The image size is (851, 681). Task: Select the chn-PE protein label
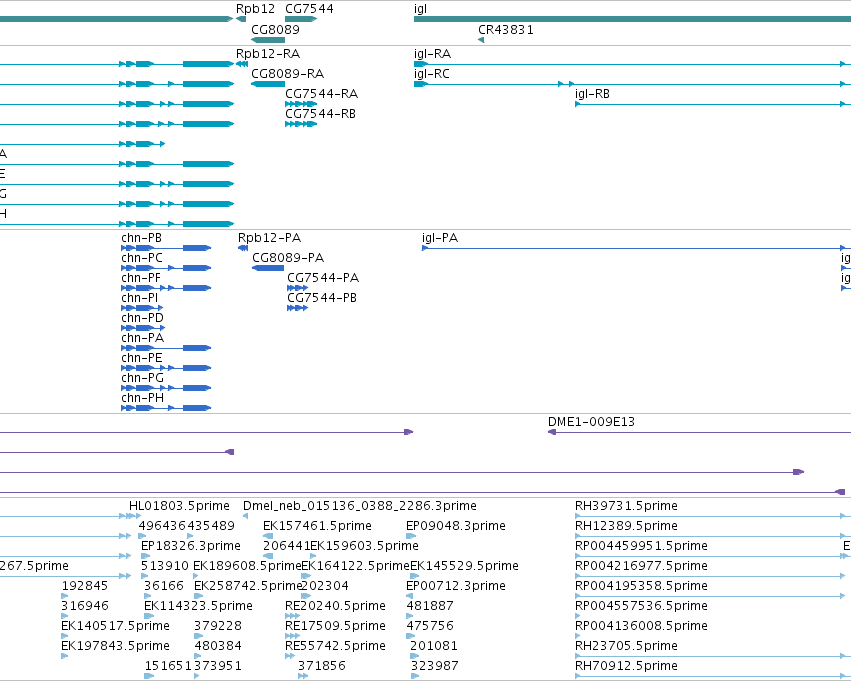click(x=142, y=358)
